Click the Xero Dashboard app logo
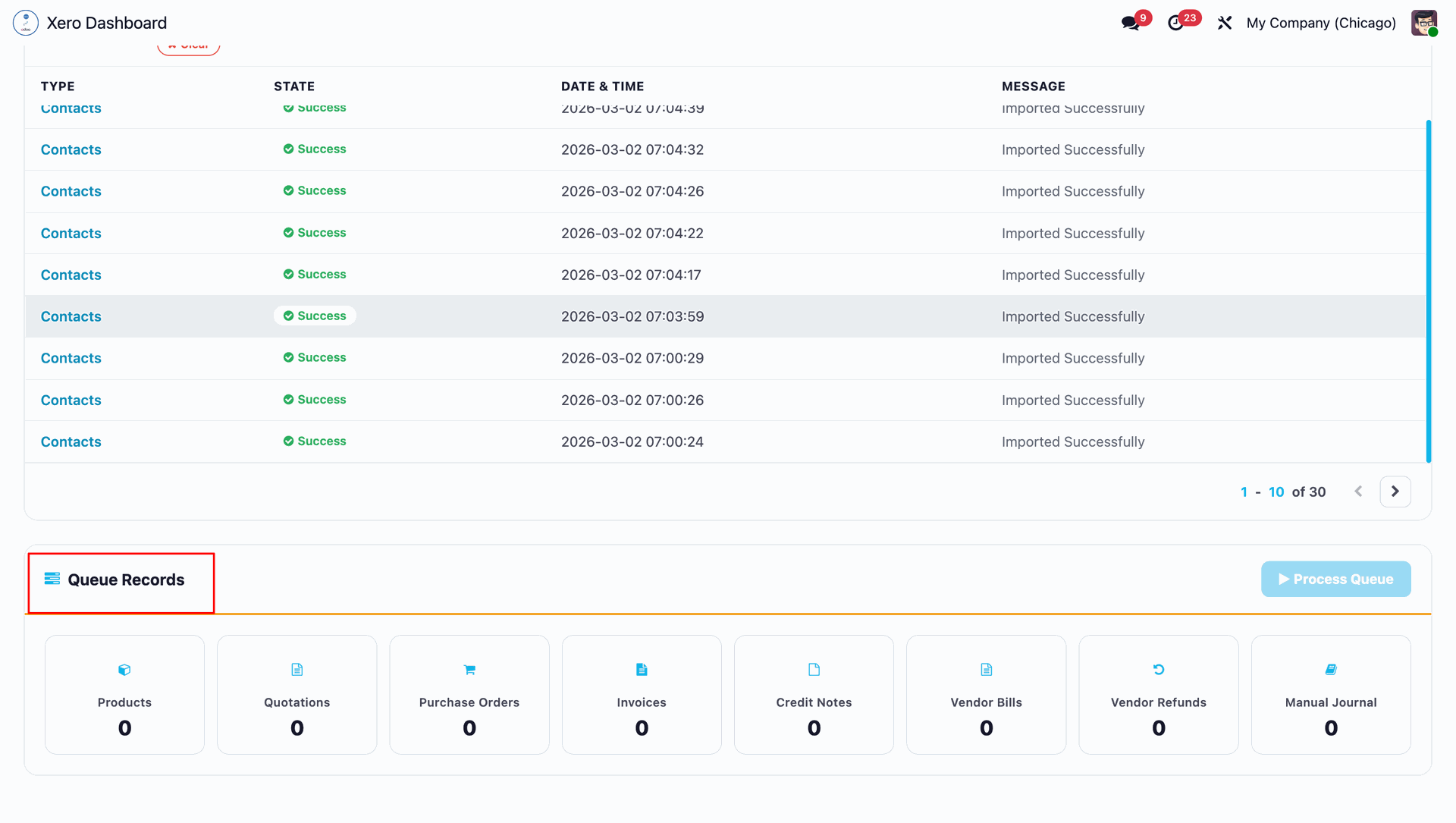 [x=26, y=23]
